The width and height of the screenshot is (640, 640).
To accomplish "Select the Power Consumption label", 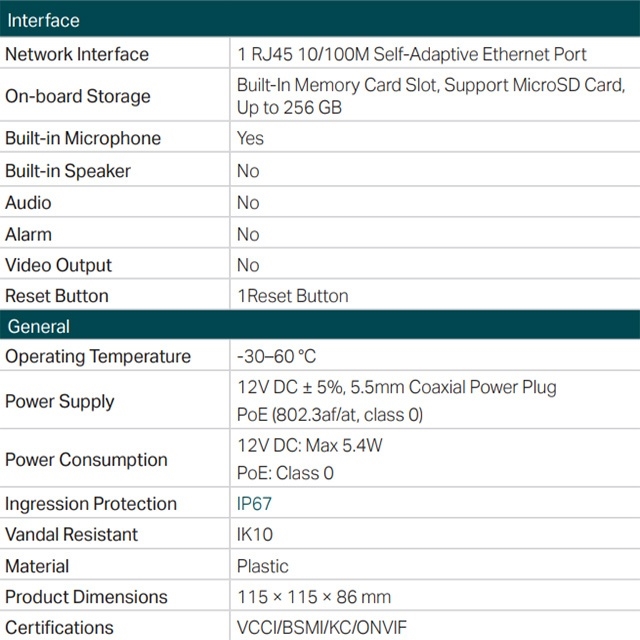I will pyautogui.click(x=86, y=460).
